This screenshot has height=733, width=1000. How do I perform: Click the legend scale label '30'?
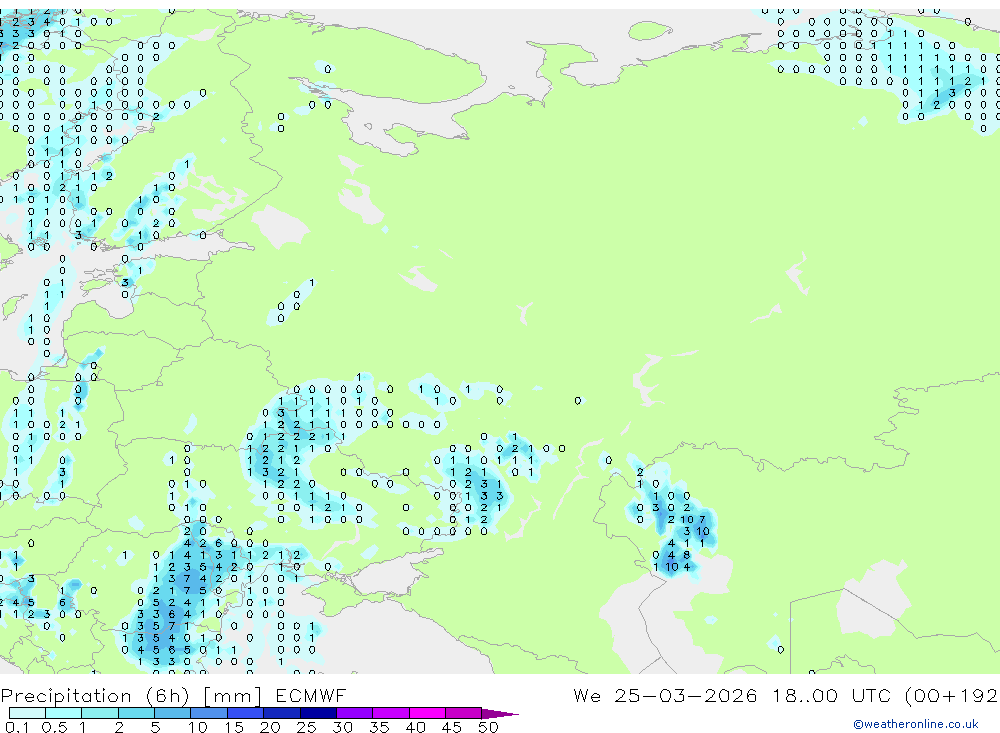click(342, 727)
